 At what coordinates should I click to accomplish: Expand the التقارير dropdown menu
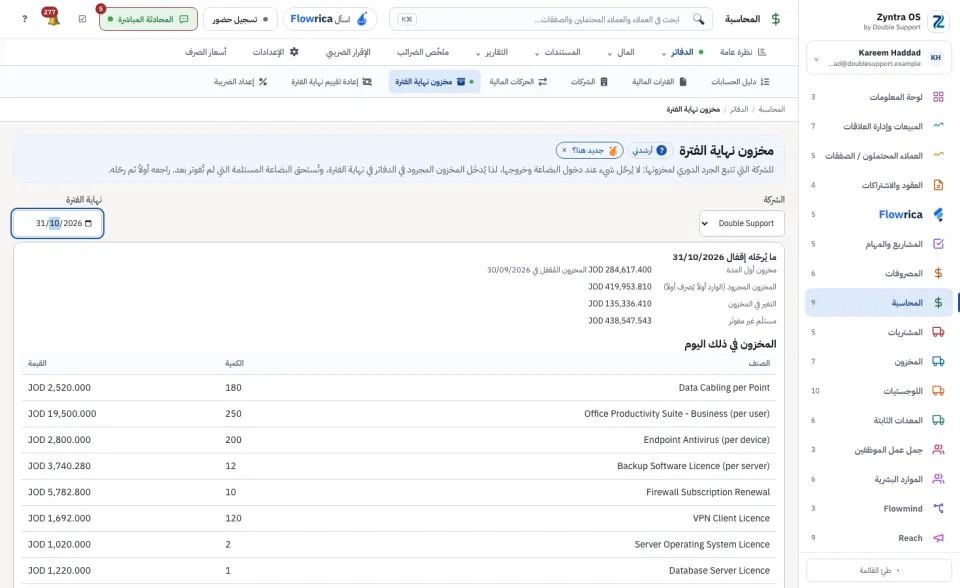coord(492,52)
